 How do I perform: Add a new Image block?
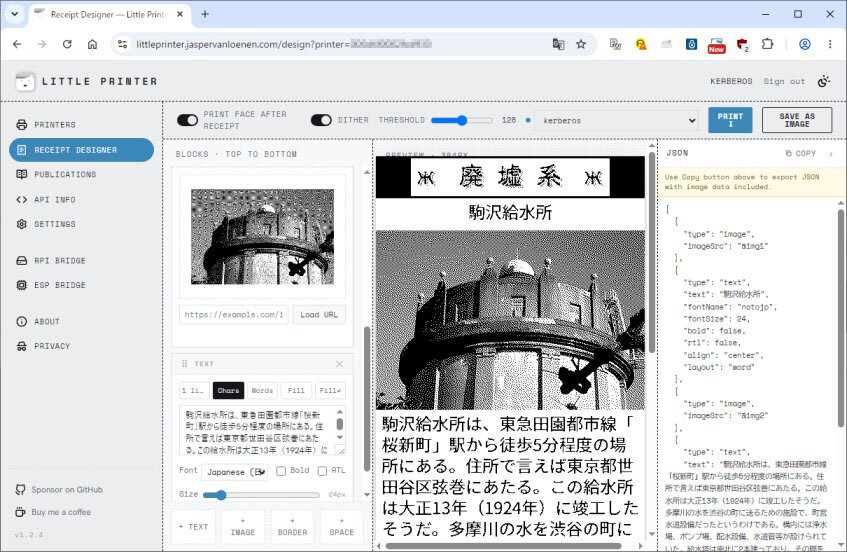243,527
